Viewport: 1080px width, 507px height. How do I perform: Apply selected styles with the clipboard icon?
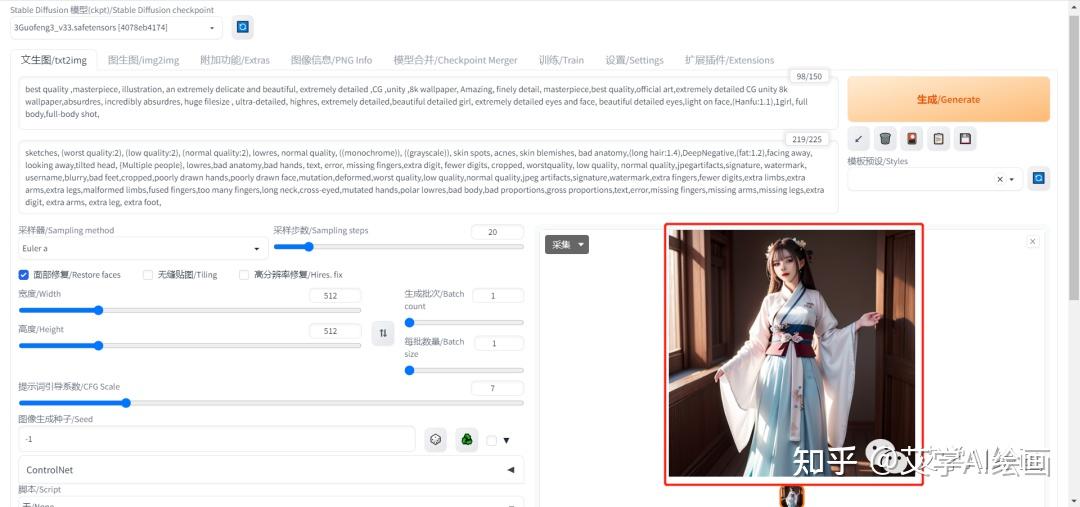click(x=938, y=138)
